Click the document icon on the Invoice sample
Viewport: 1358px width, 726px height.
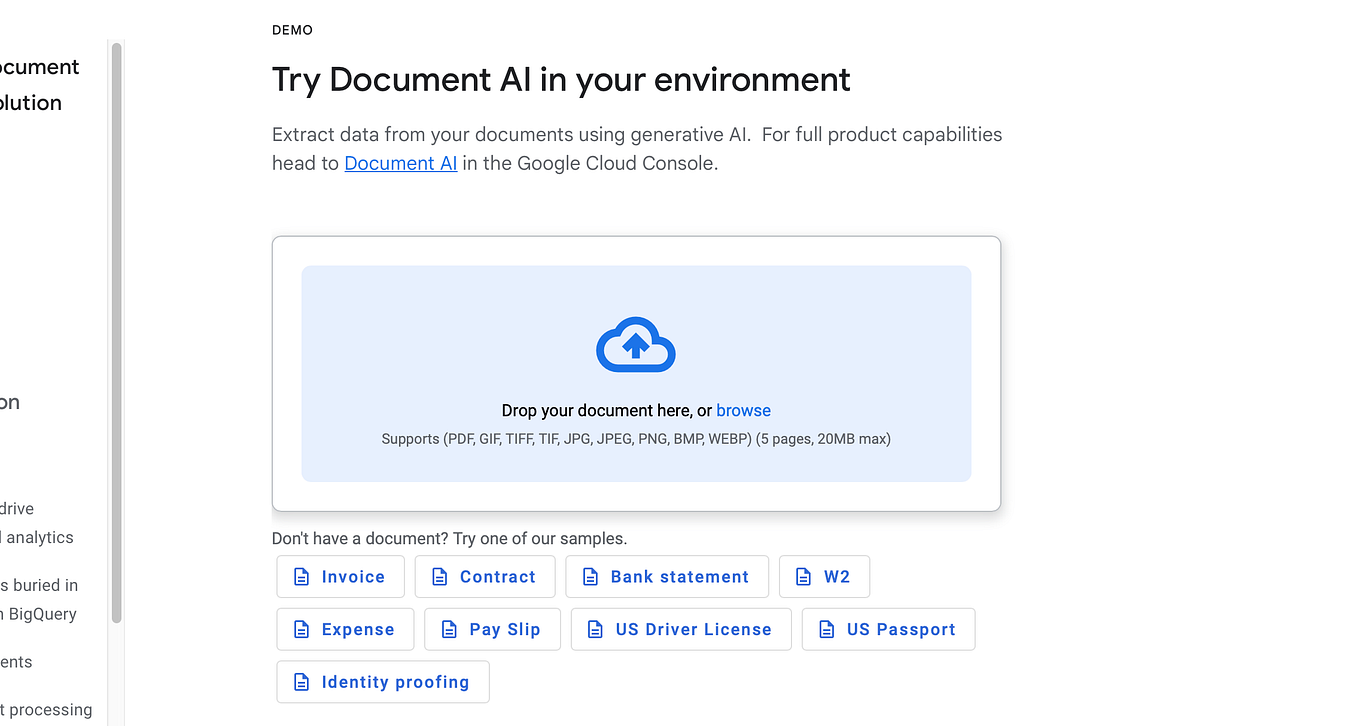pos(302,576)
